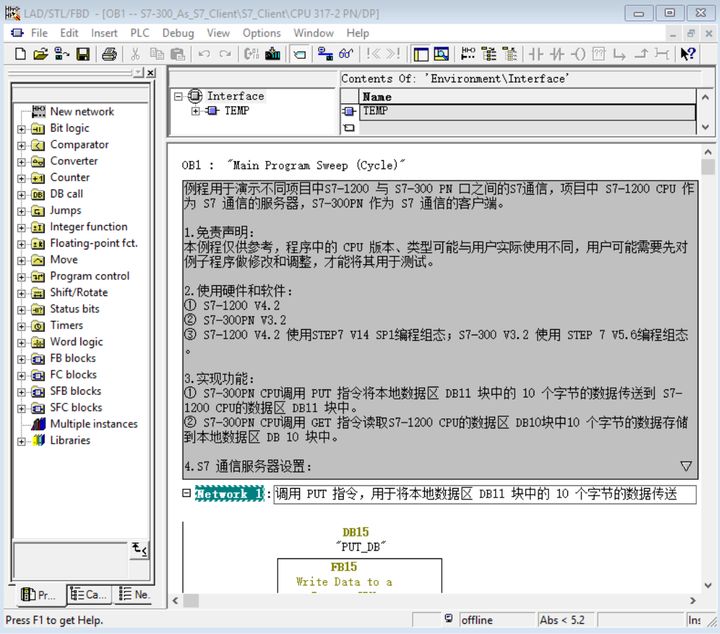Screen dimensions: 720x634
Task: Click the Download to PLC icon
Action: pyautogui.click(x=273, y=54)
